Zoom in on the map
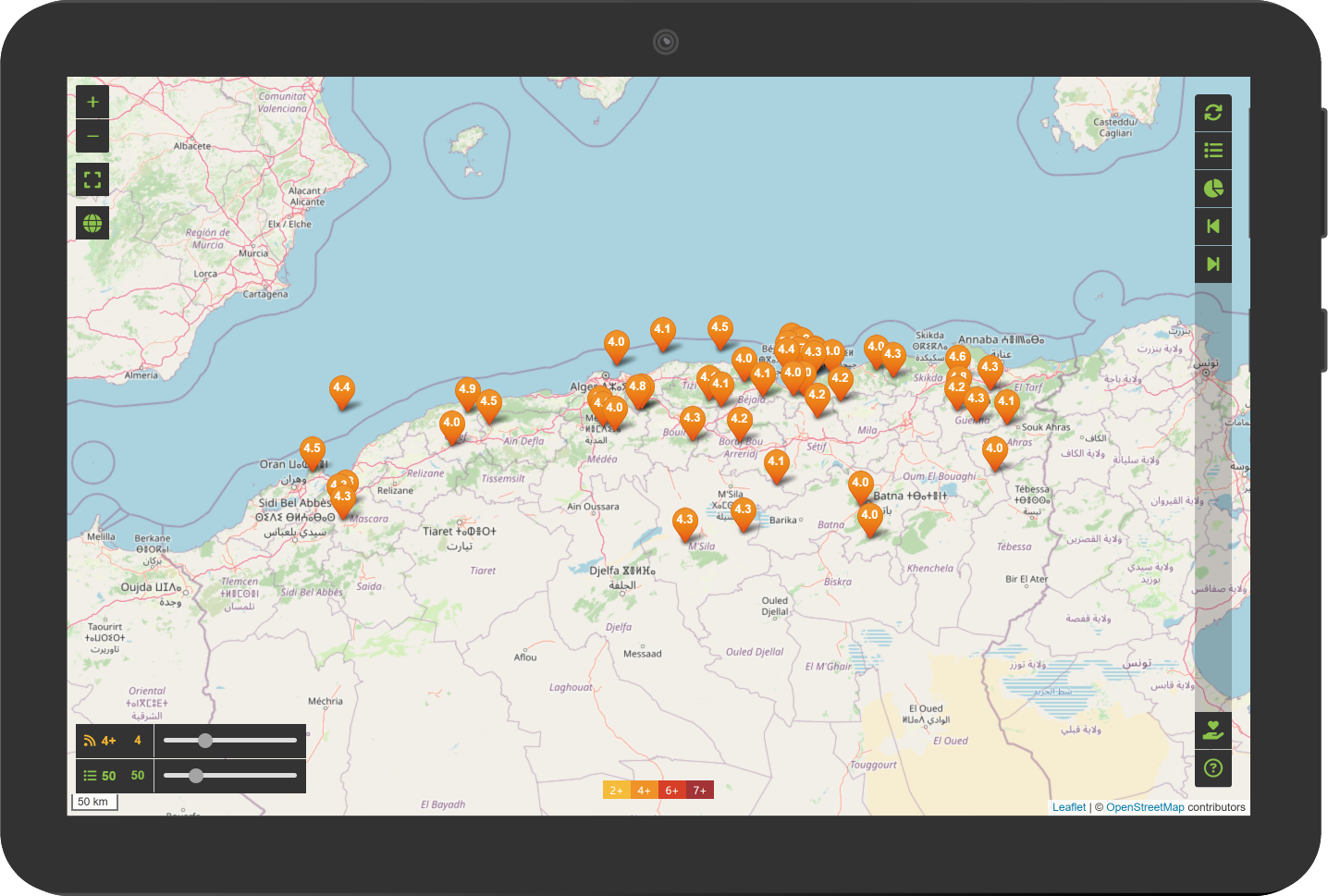Viewport: 1328px width, 896px height. point(92,102)
